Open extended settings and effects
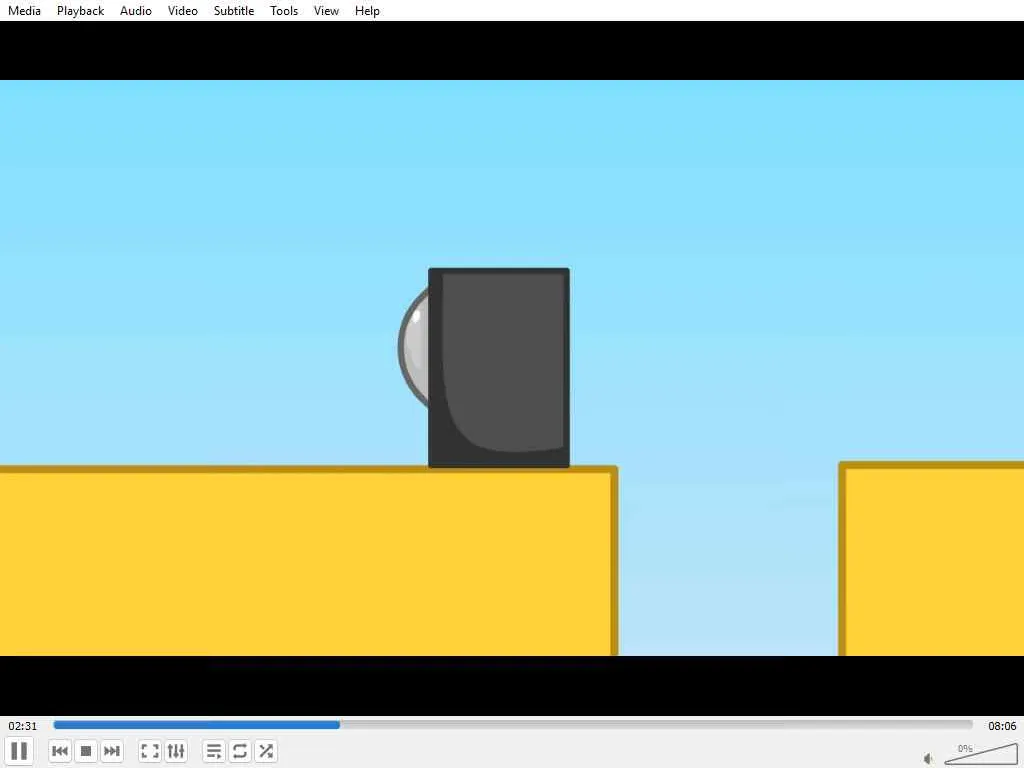Image resolution: width=1024 pixels, height=768 pixels. 176,751
